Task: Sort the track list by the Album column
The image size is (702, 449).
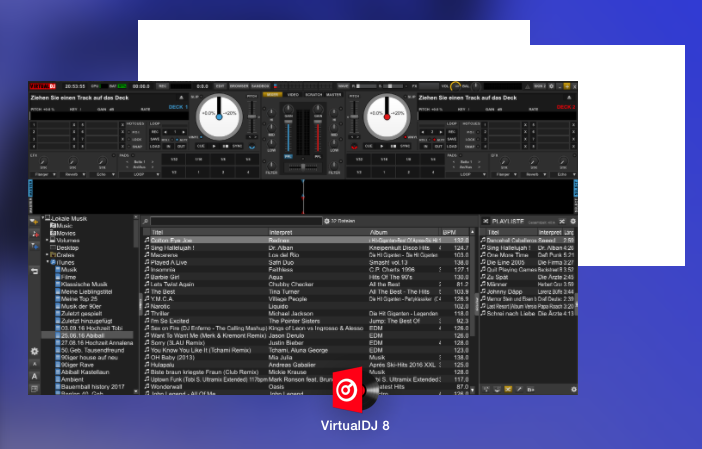Action: coord(403,232)
